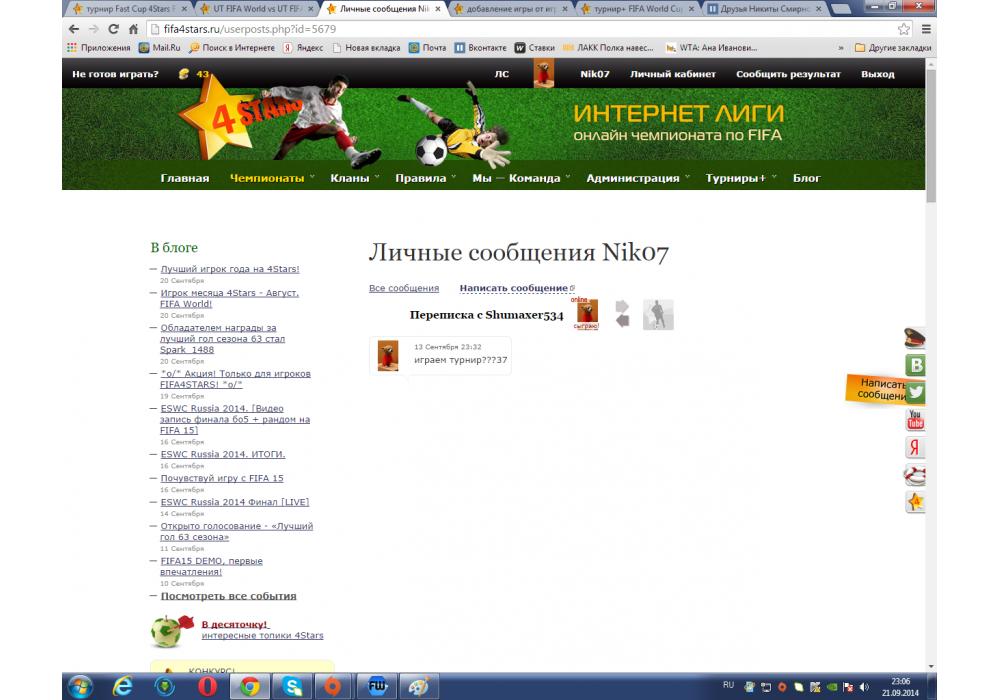Open the Twitter sidebar icon

914,393
